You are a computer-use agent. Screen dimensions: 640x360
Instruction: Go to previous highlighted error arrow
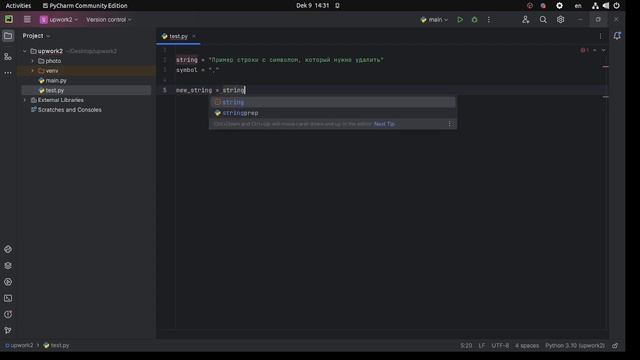click(x=595, y=50)
